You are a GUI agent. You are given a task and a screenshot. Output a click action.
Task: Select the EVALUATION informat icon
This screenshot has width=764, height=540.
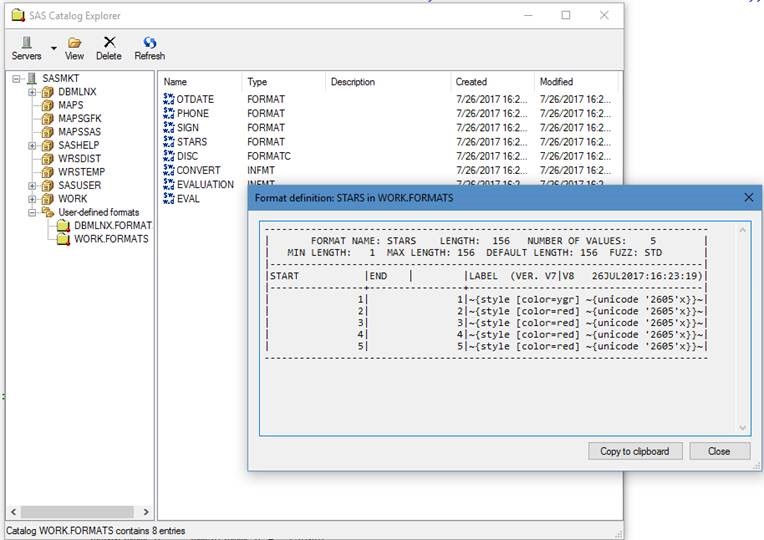tap(169, 184)
